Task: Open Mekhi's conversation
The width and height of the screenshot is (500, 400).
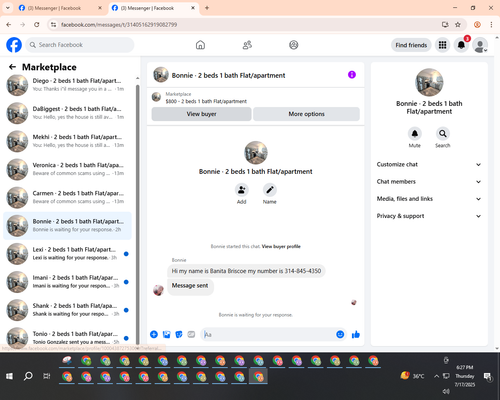Action: coord(67,141)
